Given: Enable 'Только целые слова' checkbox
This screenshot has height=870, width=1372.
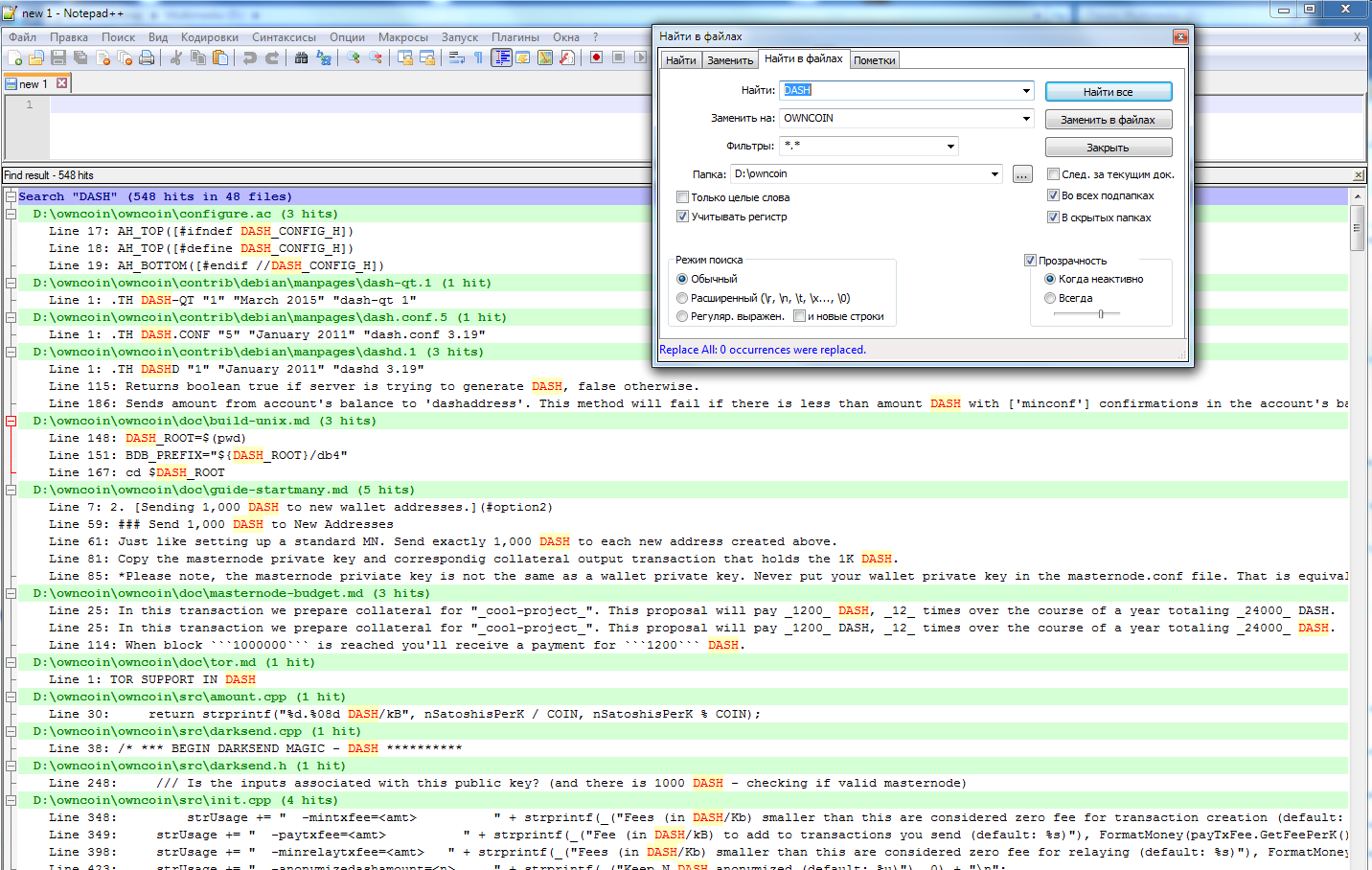Looking at the screenshot, I should pos(682,197).
